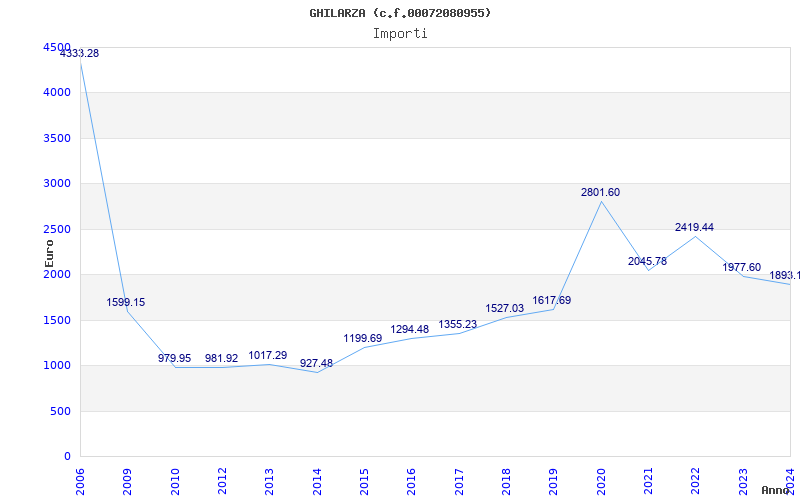Click the x-axis year 2017
800x500 pixels.
459,481
